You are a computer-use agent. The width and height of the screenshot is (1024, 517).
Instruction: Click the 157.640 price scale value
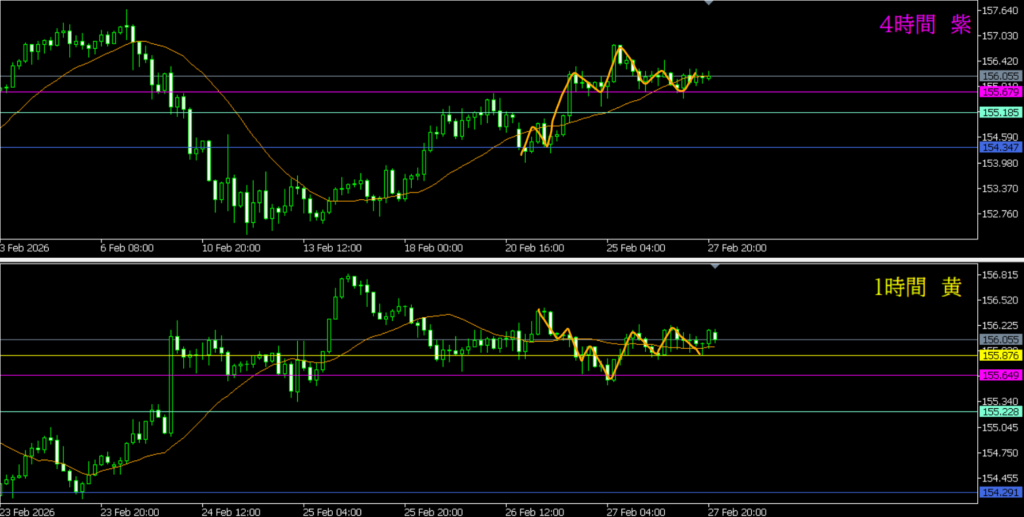(1000, 11)
